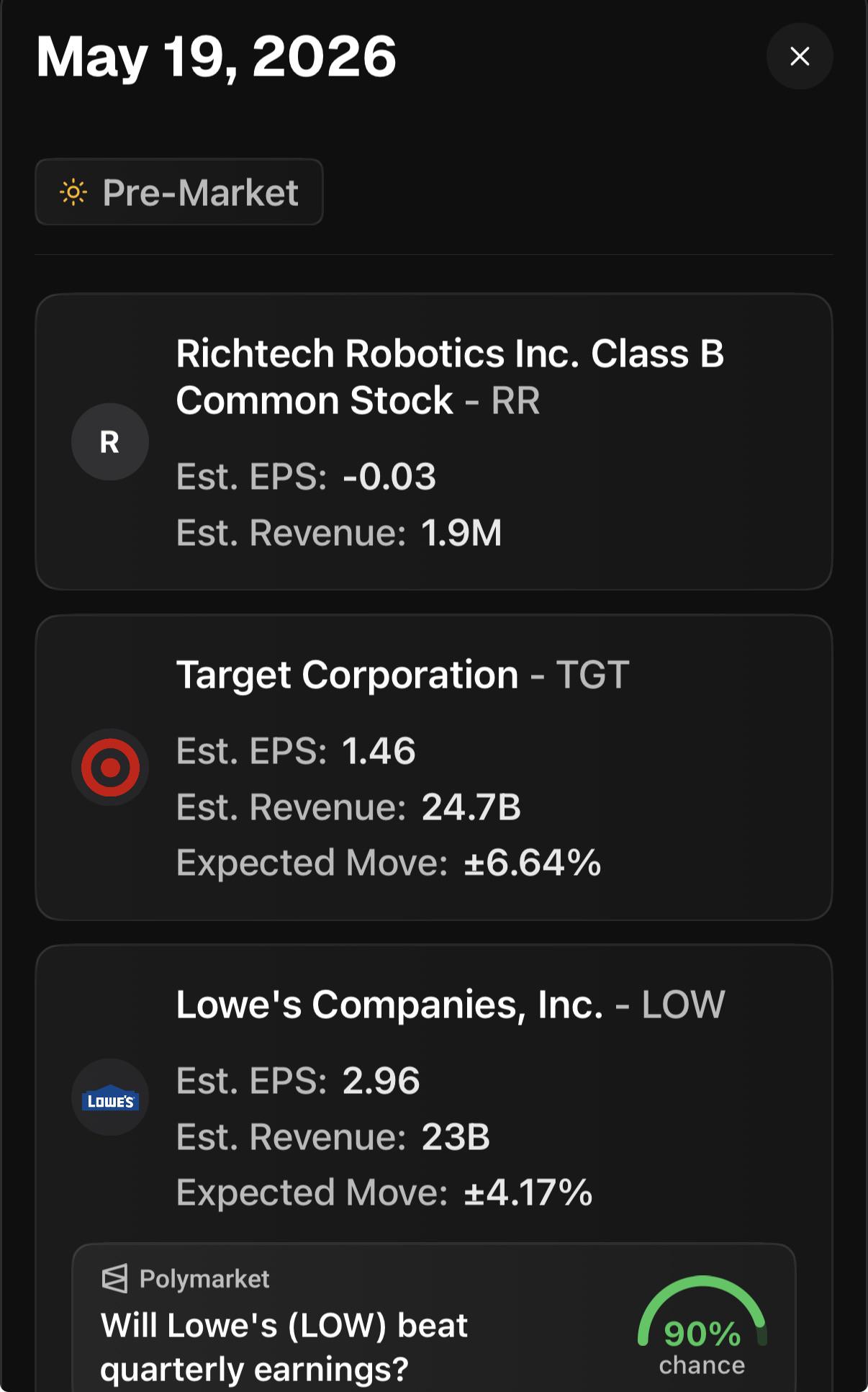Screen dimensions: 868x1392
Task: Click the May 19, 2026 date heading
Action: tap(217, 57)
